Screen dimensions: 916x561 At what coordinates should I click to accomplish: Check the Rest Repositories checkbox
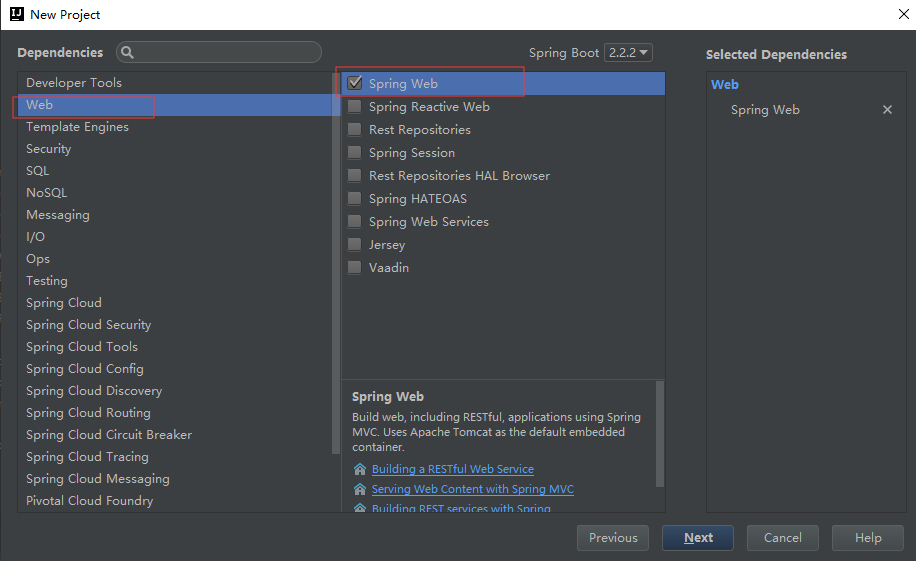tap(354, 130)
